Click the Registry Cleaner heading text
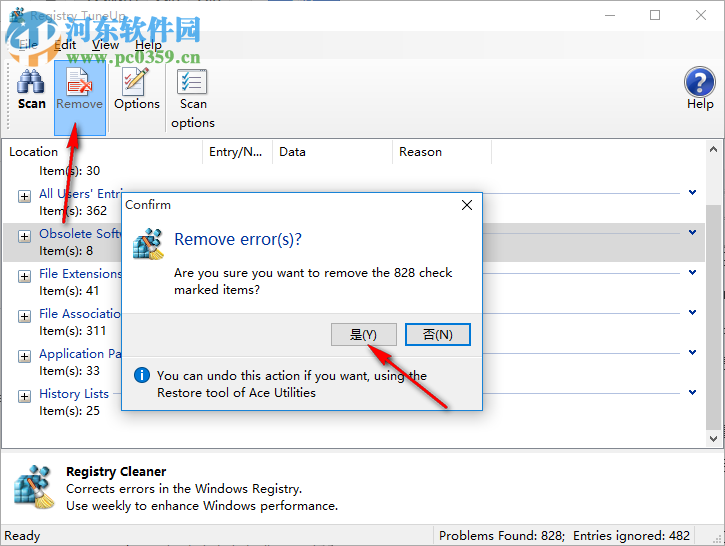 [116, 472]
